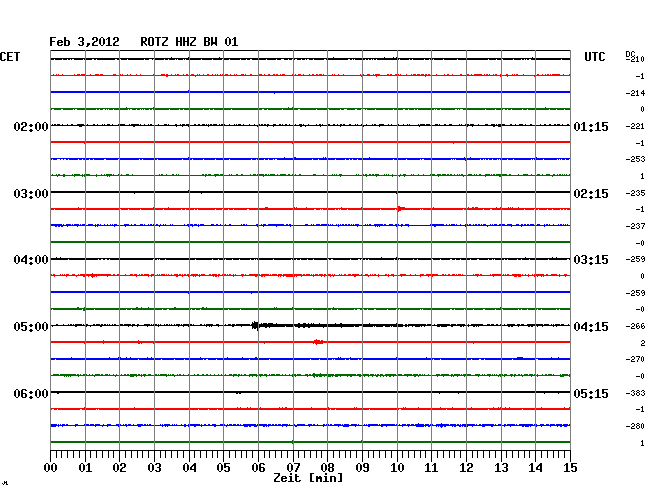Click the 03:15 UTC time label
650x494 pixels.
[591, 260]
